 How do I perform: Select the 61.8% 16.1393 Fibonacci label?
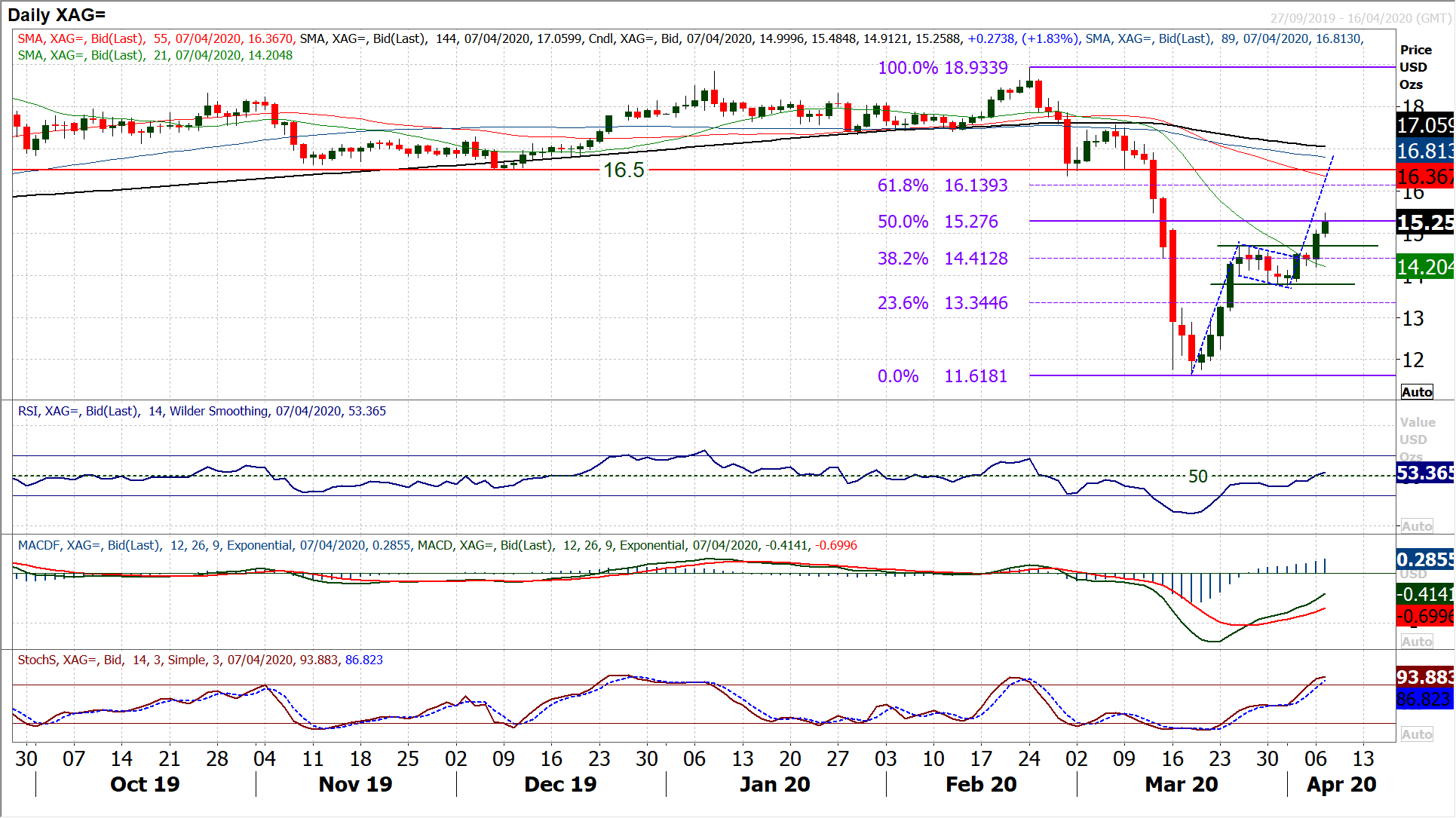coord(943,185)
